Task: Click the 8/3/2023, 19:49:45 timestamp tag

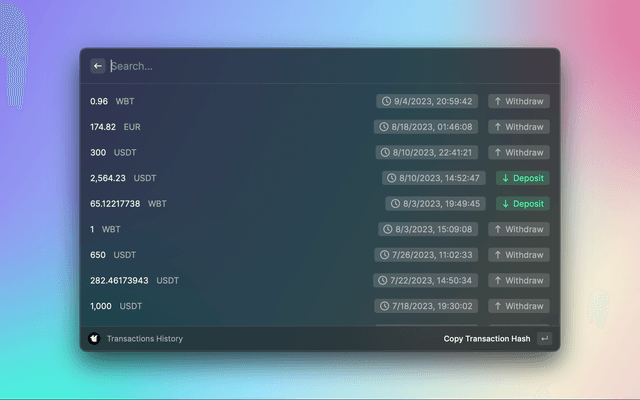Action: [x=436, y=204]
